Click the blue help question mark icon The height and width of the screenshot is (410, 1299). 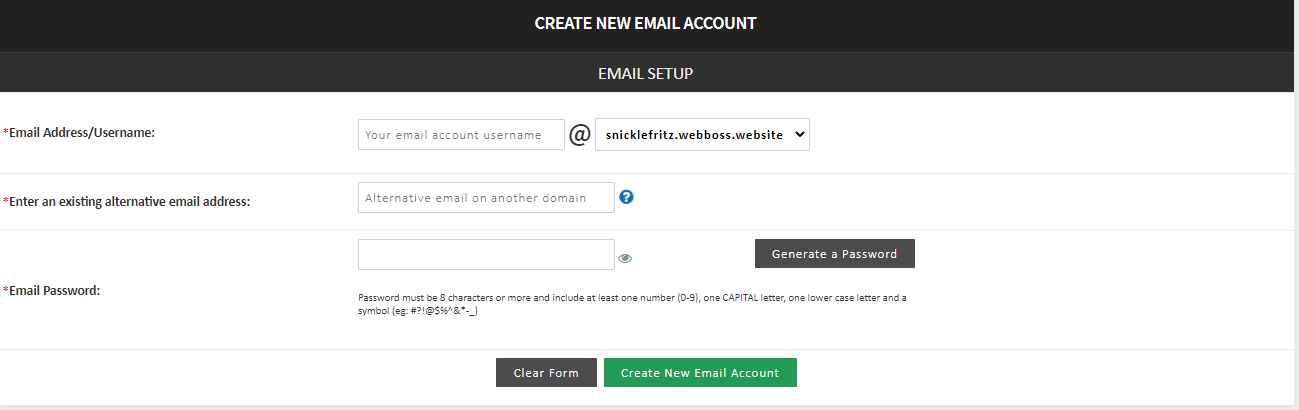point(627,197)
